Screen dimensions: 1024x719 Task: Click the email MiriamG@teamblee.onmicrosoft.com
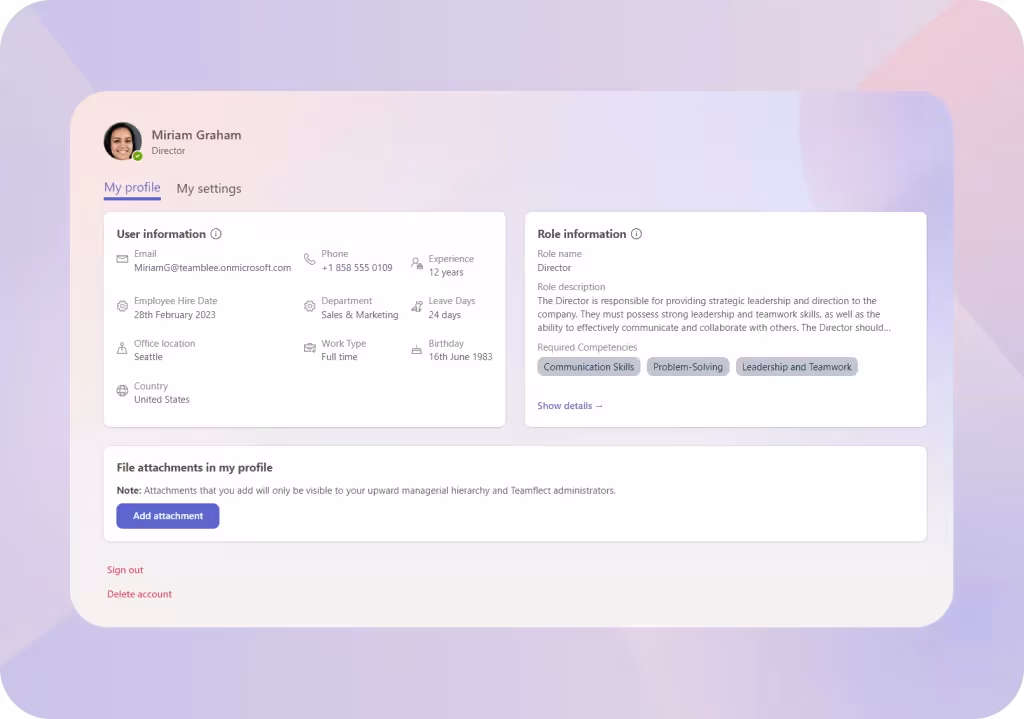[212, 268]
